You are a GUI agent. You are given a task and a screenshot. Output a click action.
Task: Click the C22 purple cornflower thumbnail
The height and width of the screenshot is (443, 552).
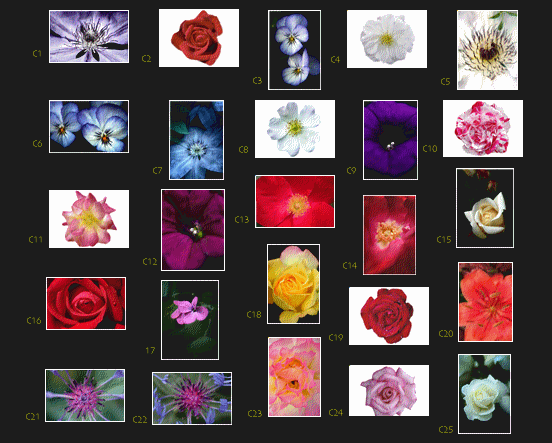click(x=192, y=398)
